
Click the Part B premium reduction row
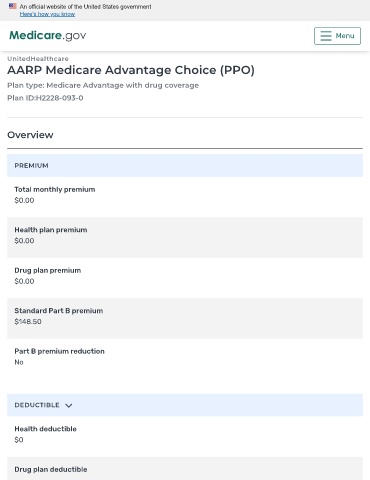coord(185,358)
